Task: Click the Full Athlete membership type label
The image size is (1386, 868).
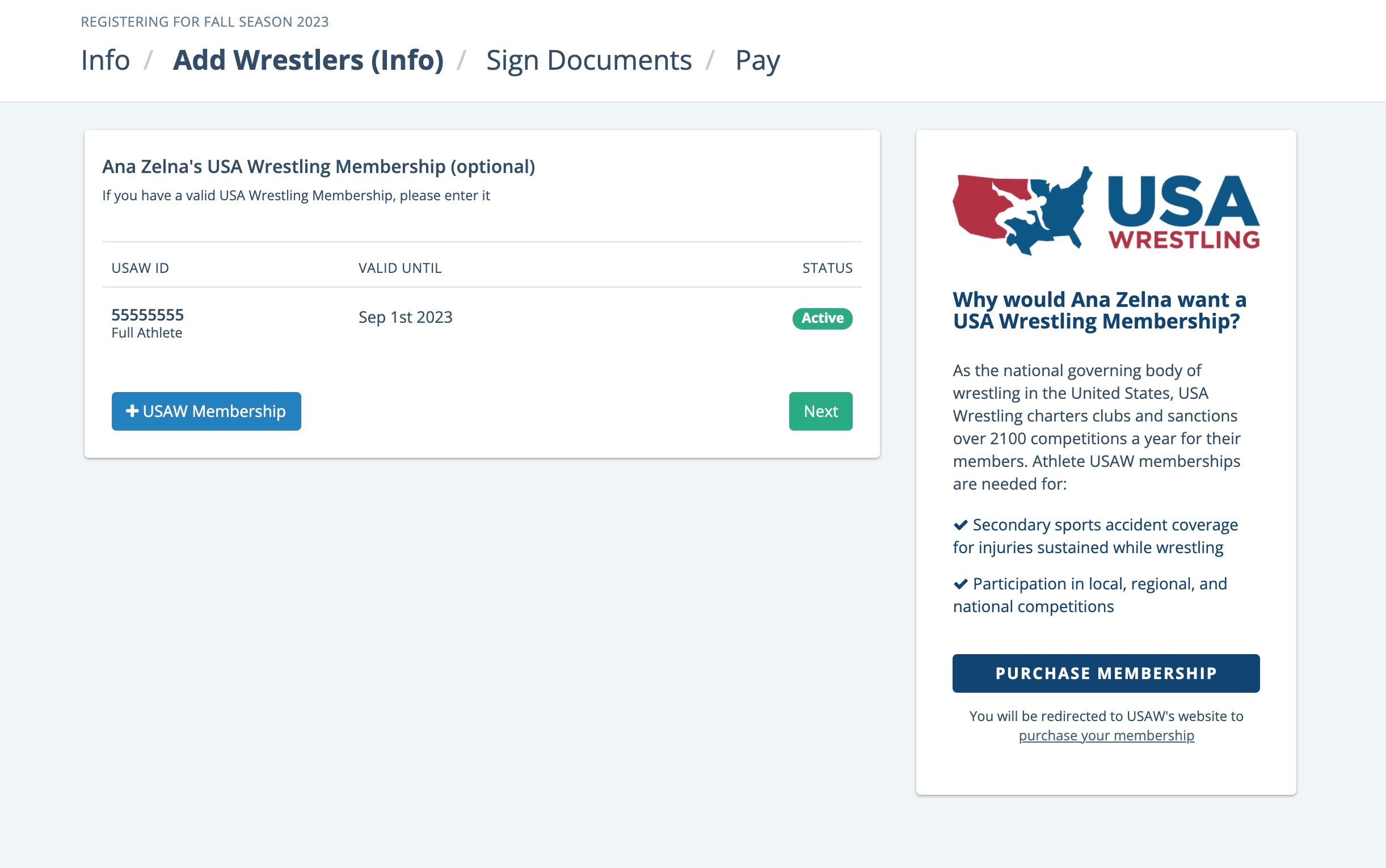Action: [147, 333]
